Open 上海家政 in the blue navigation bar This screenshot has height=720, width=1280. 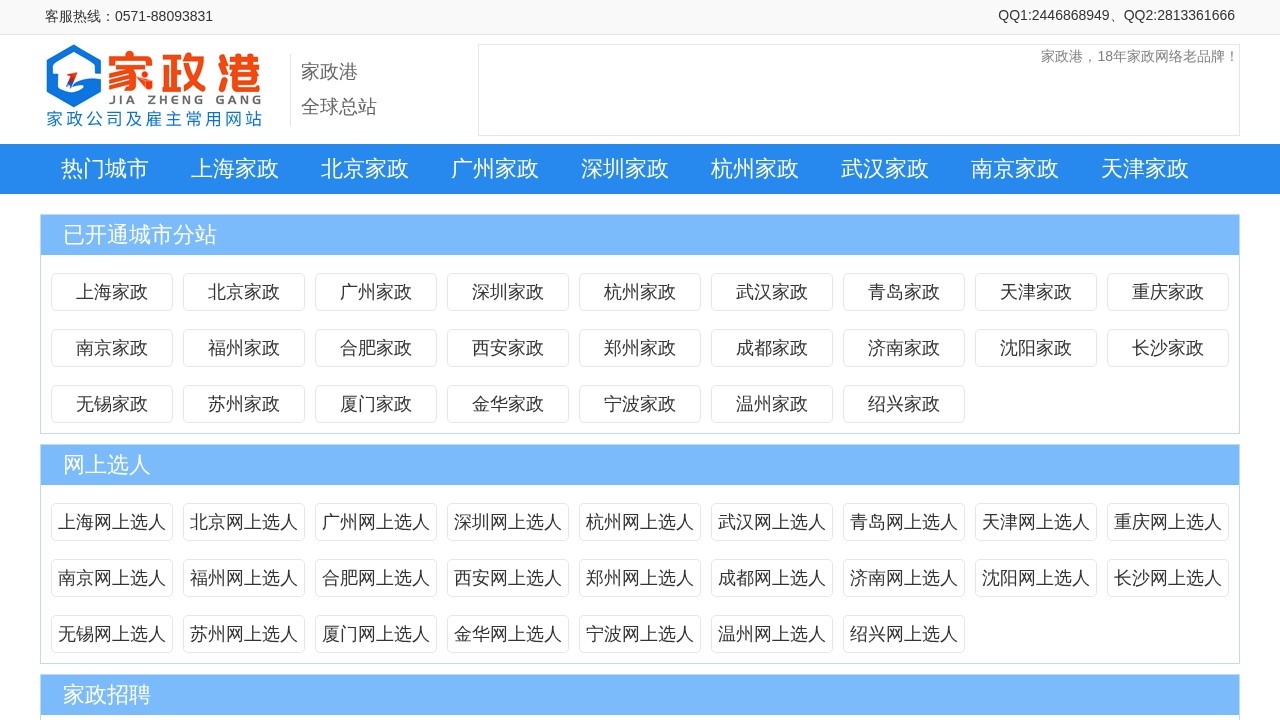(235, 169)
